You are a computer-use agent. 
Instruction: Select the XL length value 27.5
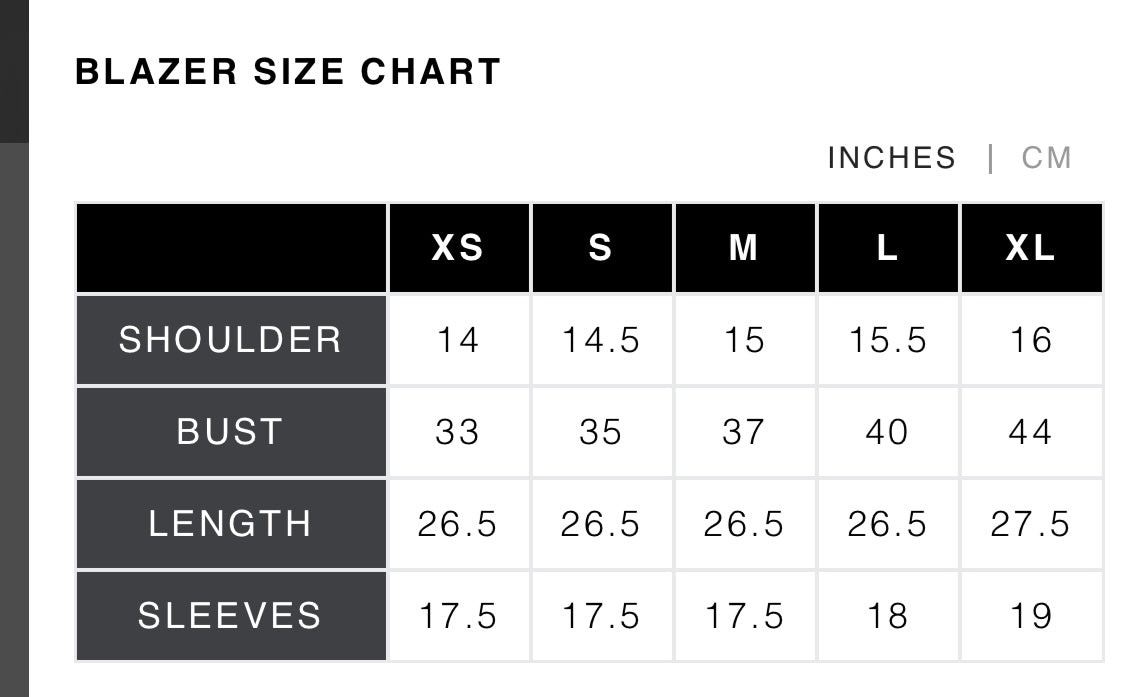click(1031, 524)
